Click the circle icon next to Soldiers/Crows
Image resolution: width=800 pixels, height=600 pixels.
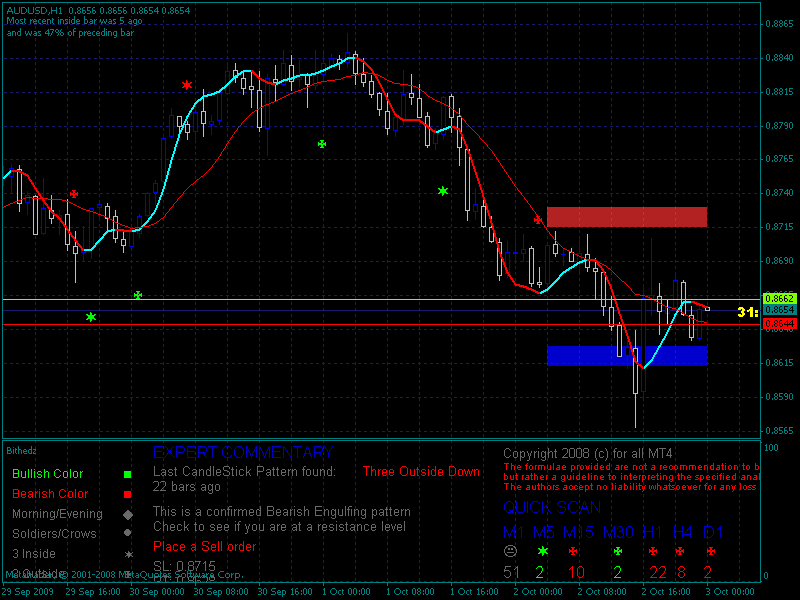[x=128, y=533]
